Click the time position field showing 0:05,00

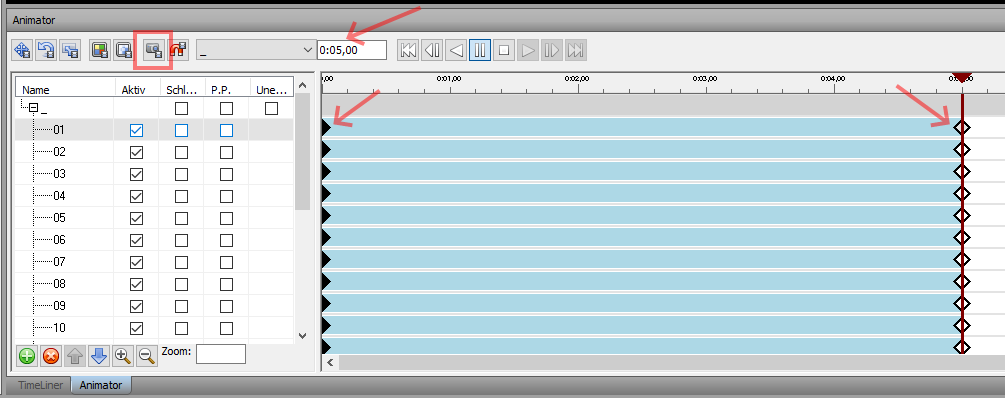coord(352,50)
